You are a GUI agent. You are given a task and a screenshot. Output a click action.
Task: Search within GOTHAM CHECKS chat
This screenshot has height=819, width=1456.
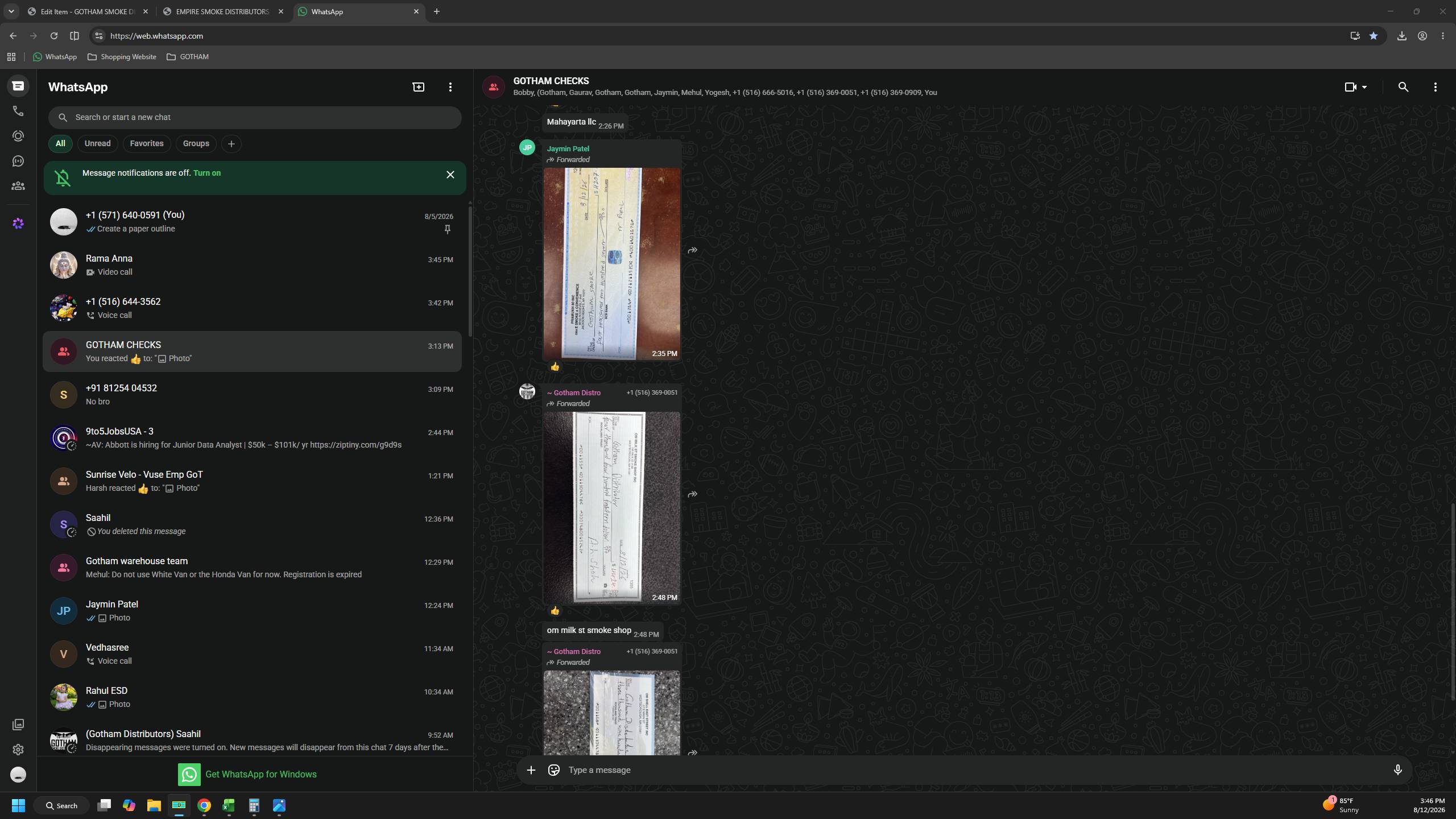point(1403,87)
